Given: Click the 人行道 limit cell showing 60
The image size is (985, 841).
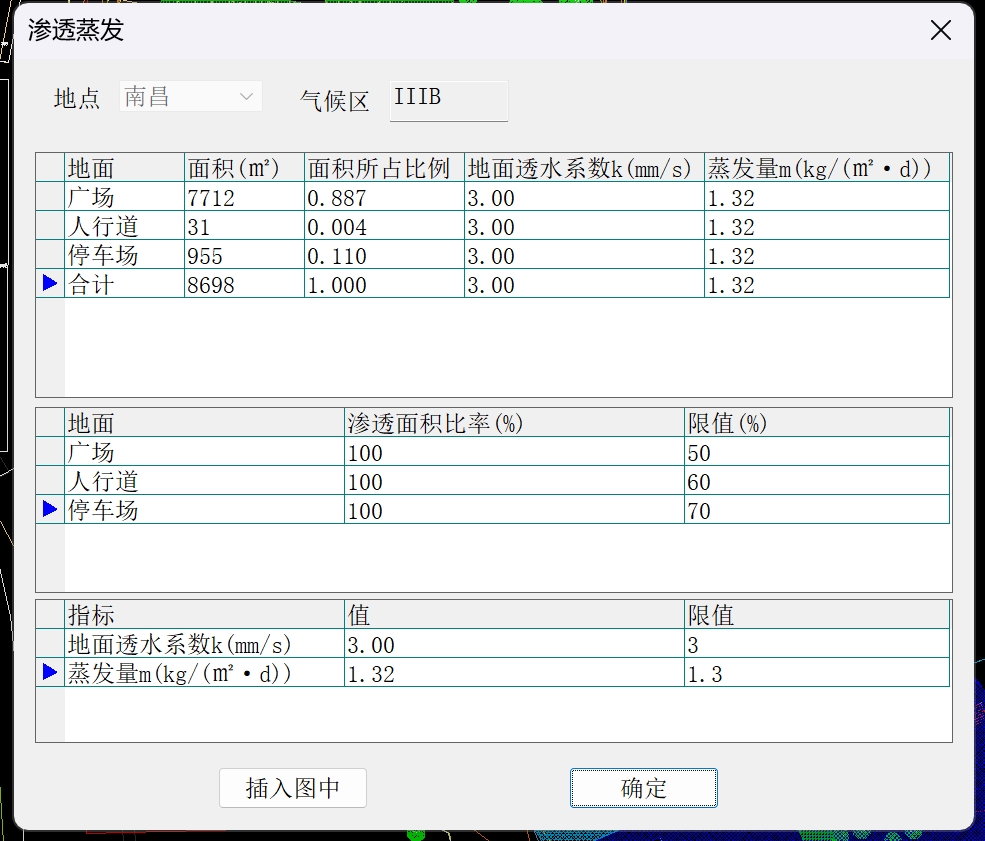Looking at the screenshot, I should click(815, 482).
